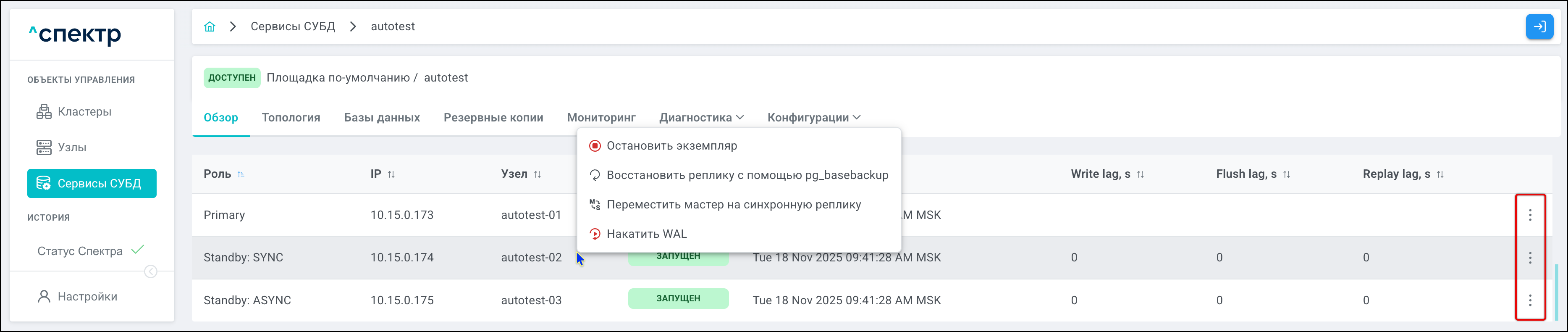Collapse sidebar with the round arrow icon
The height and width of the screenshot is (332, 1568).
(x=150, y=271)
